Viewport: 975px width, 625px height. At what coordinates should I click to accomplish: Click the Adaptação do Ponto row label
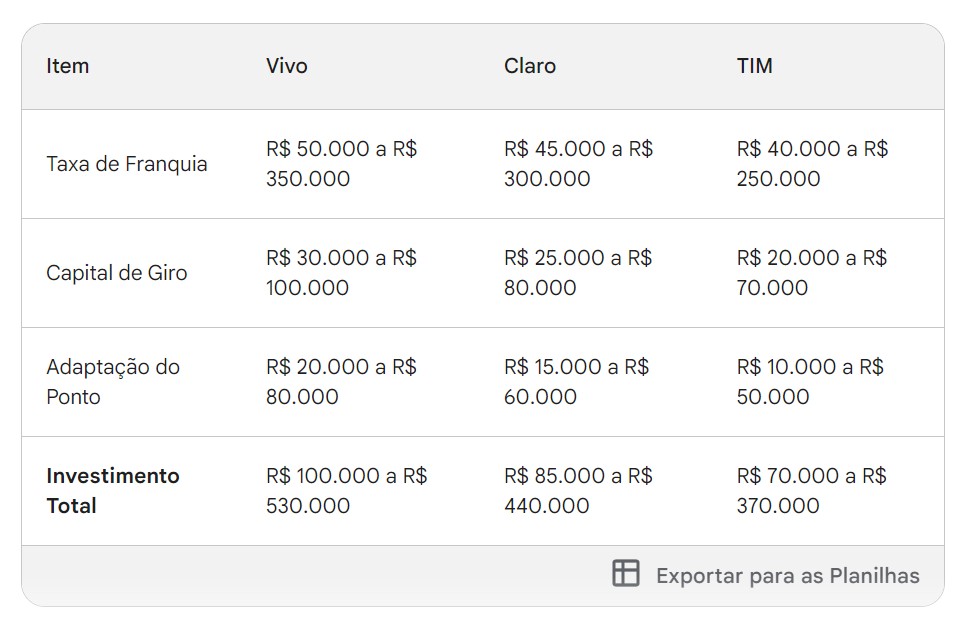113,382
